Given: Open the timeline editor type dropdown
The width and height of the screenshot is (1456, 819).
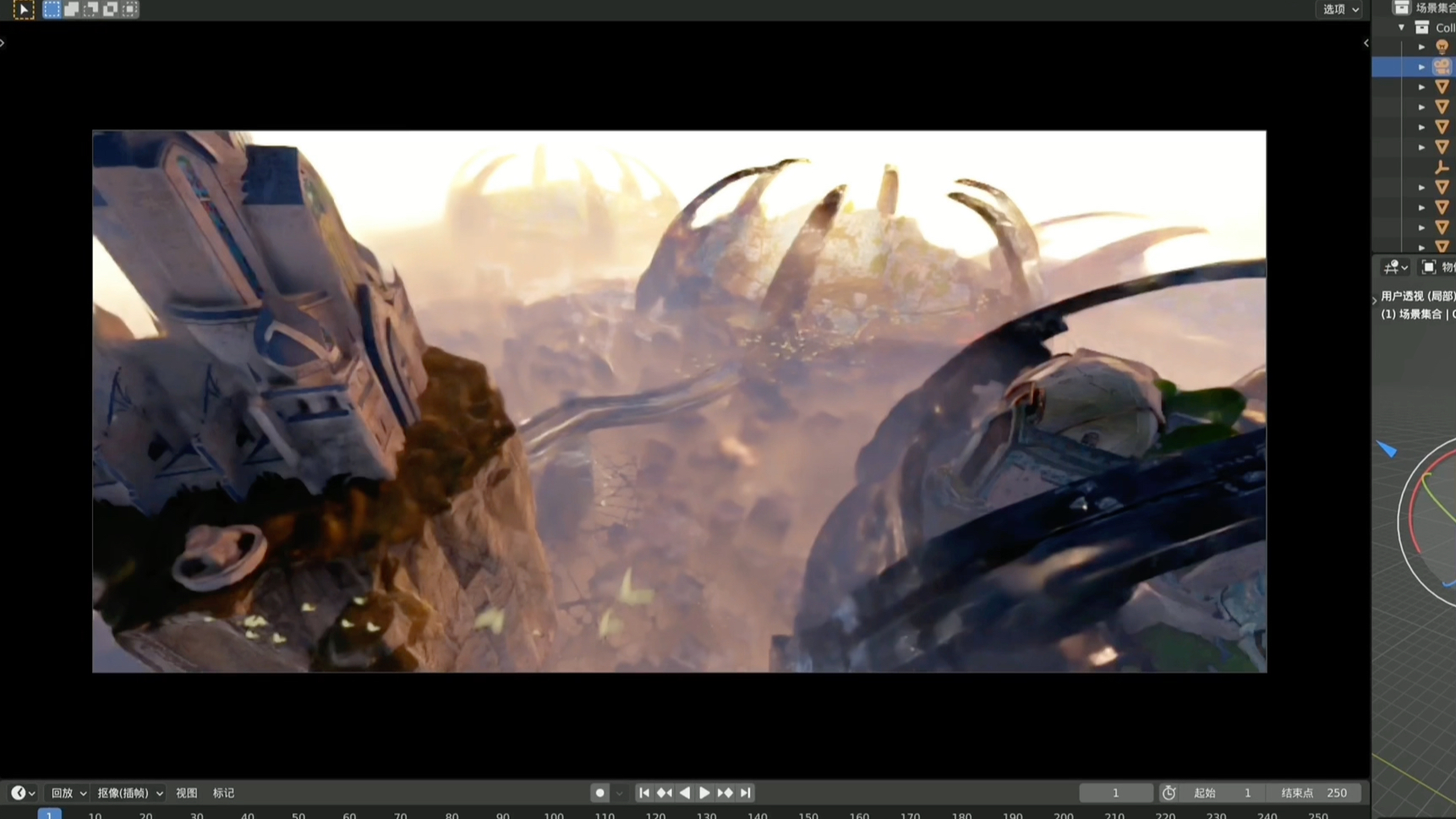Looking at the screenshot, I should 23,793.
